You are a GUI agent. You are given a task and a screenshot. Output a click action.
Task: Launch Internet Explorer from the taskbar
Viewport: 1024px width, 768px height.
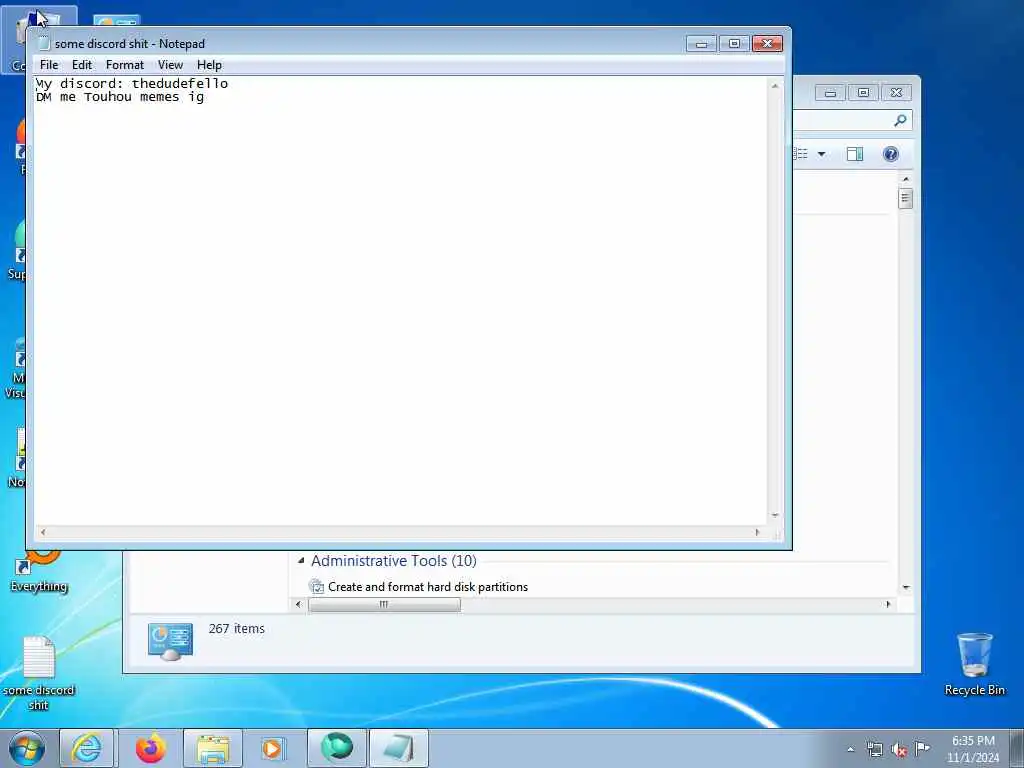click(87, 748)
